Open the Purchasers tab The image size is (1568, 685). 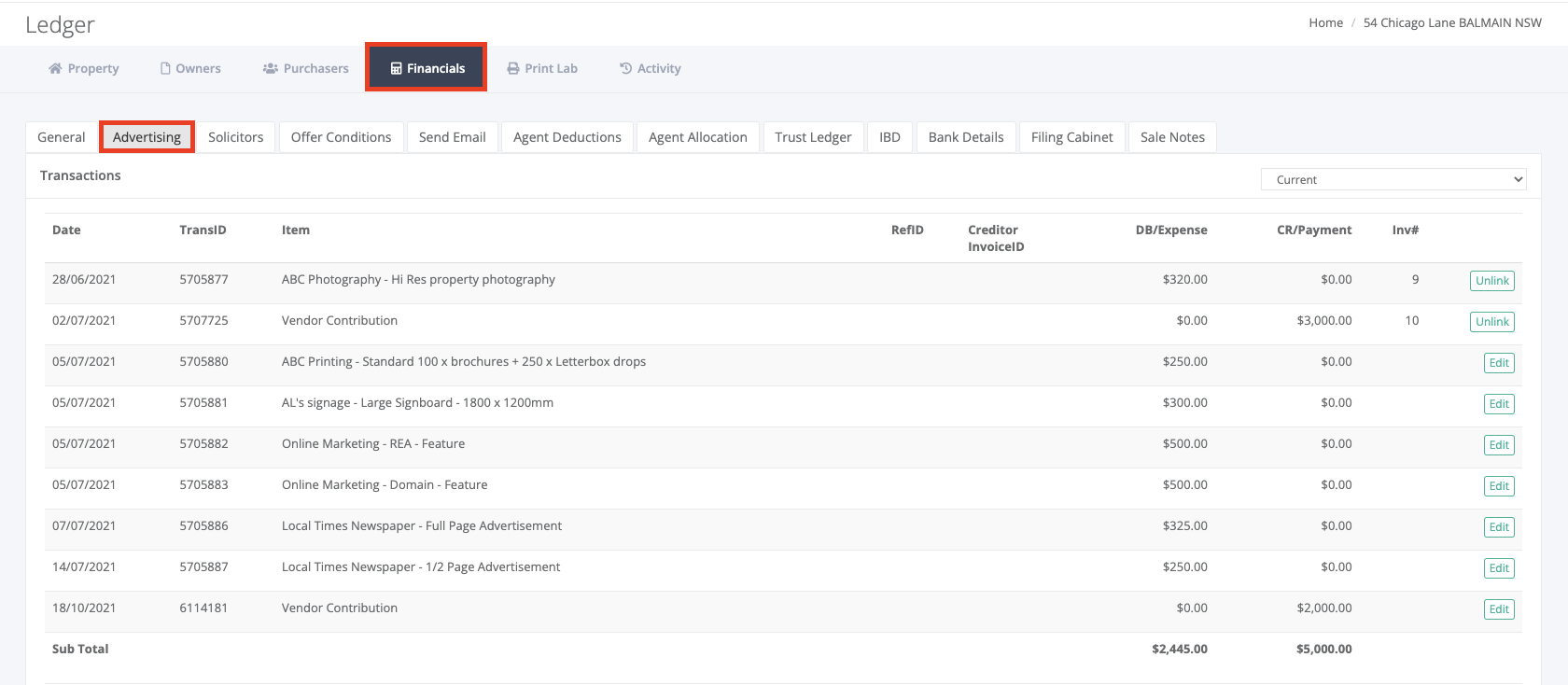coord(306,68)
